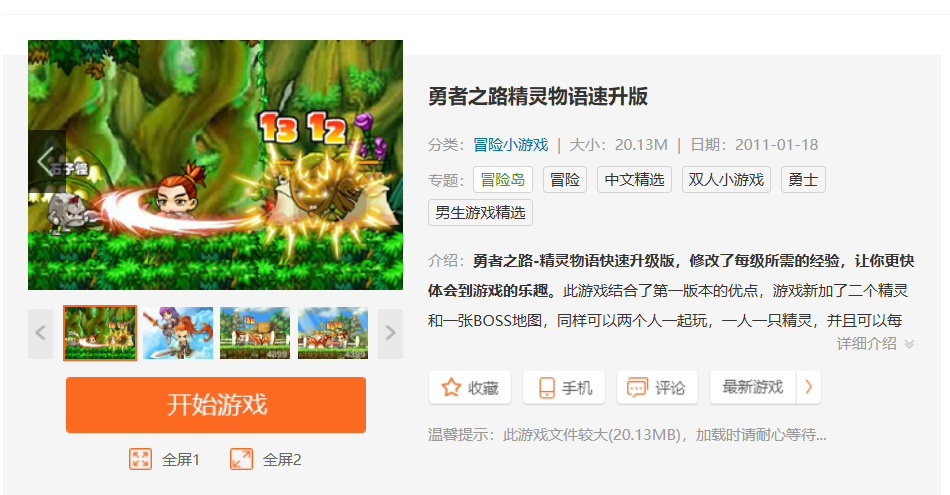The height and width of the screenshot is (495, 950).
Task: Select the second thumbnail with warrior characters
Action: [x=178, y=333]
